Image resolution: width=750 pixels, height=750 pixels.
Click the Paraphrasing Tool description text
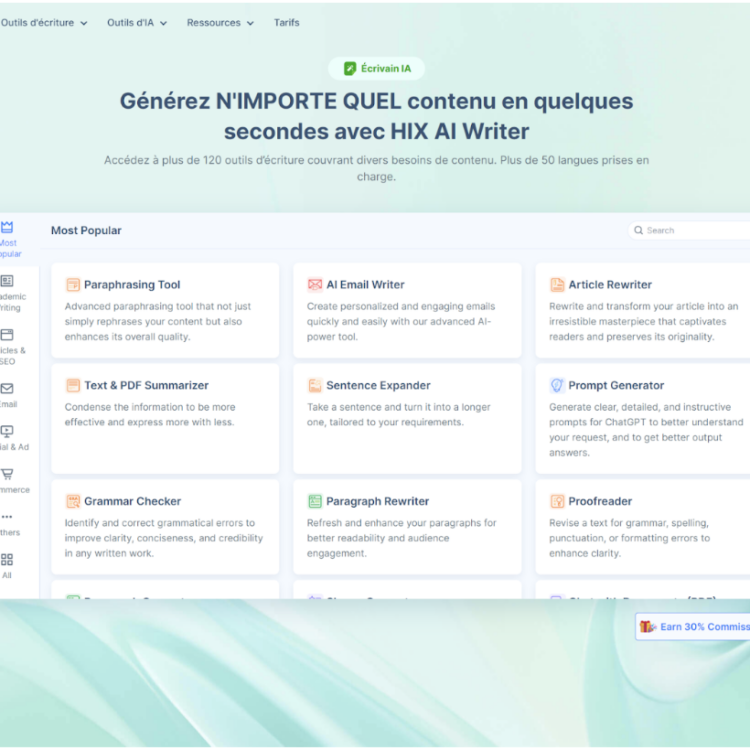click(158, 321)
